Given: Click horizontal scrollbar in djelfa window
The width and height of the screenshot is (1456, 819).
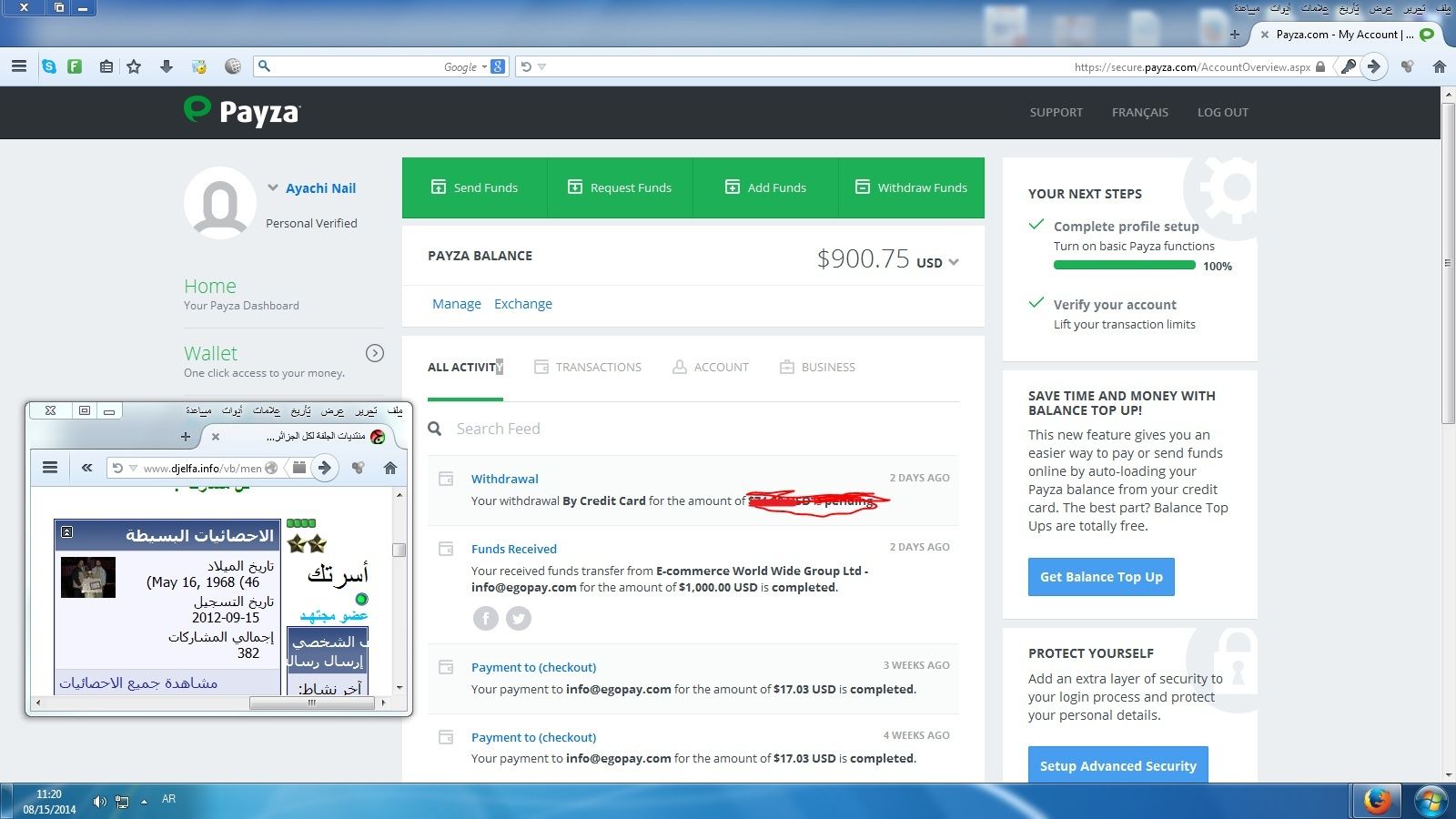Looking at the screenshot, I should 311,703.
